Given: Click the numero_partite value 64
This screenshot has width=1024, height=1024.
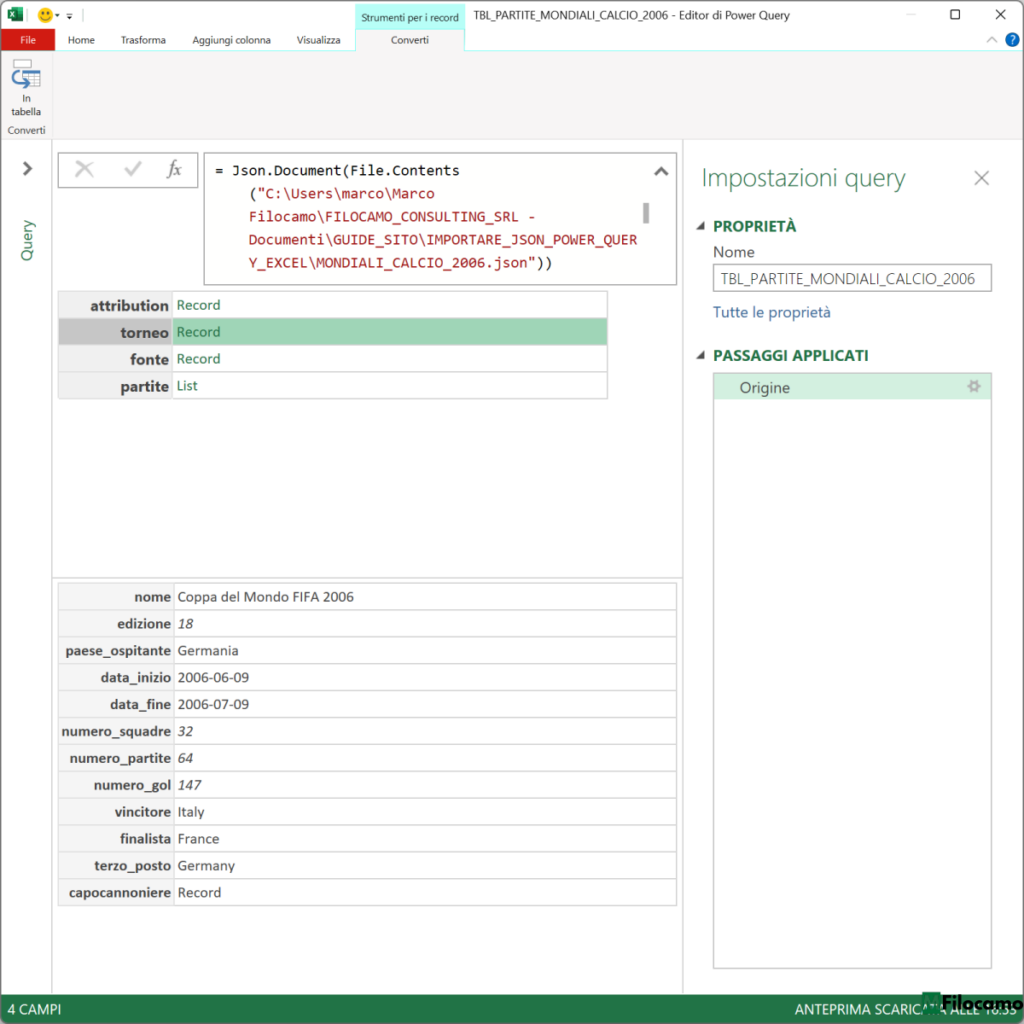Looking at the screenshot, I should tap(185, 758).
